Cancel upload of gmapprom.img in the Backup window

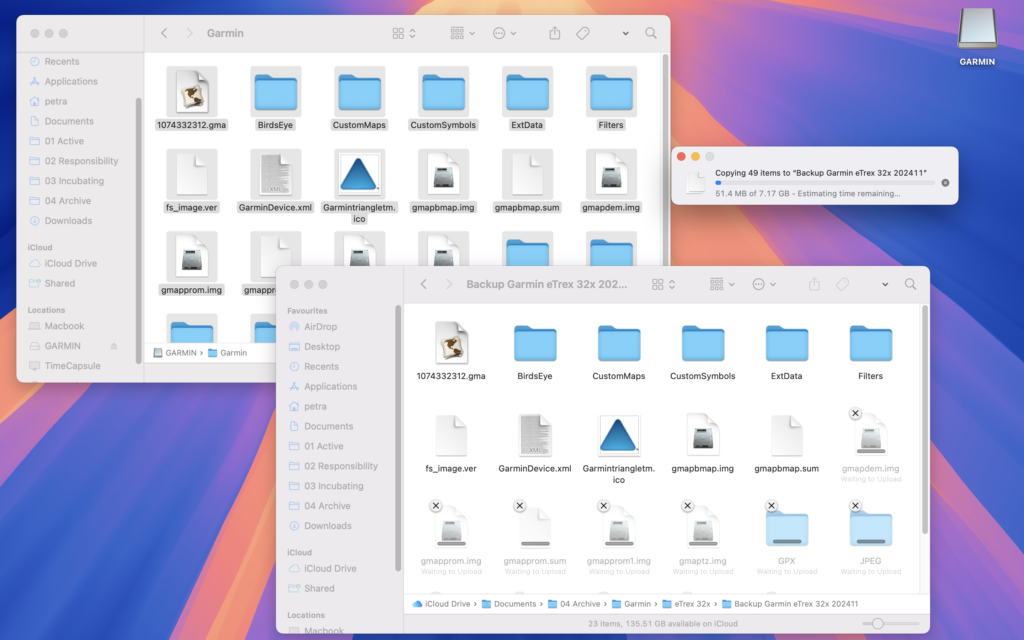(436, 505)
